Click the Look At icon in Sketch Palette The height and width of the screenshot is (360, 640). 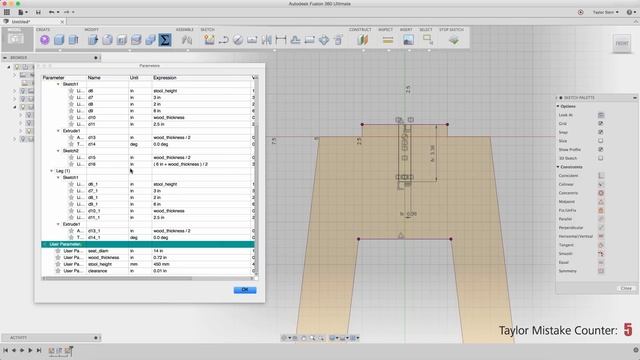(601, 115)
